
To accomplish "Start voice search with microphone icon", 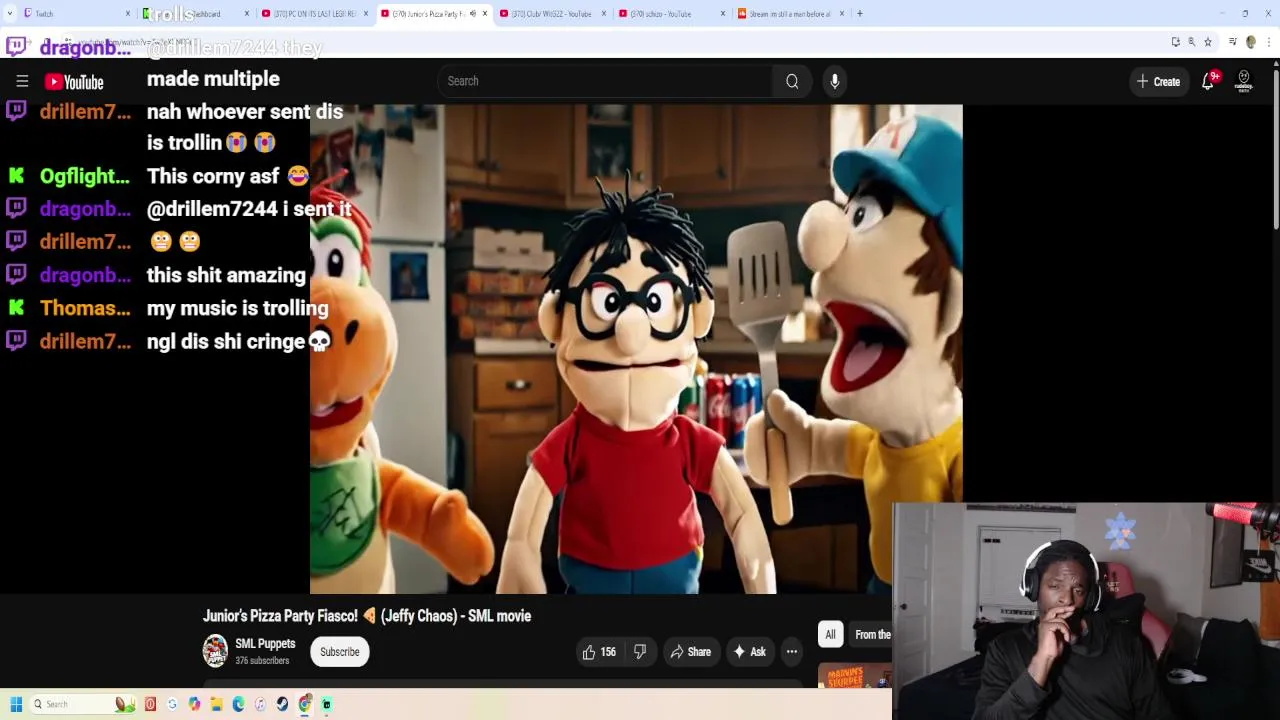I will (x=835, y=81).
